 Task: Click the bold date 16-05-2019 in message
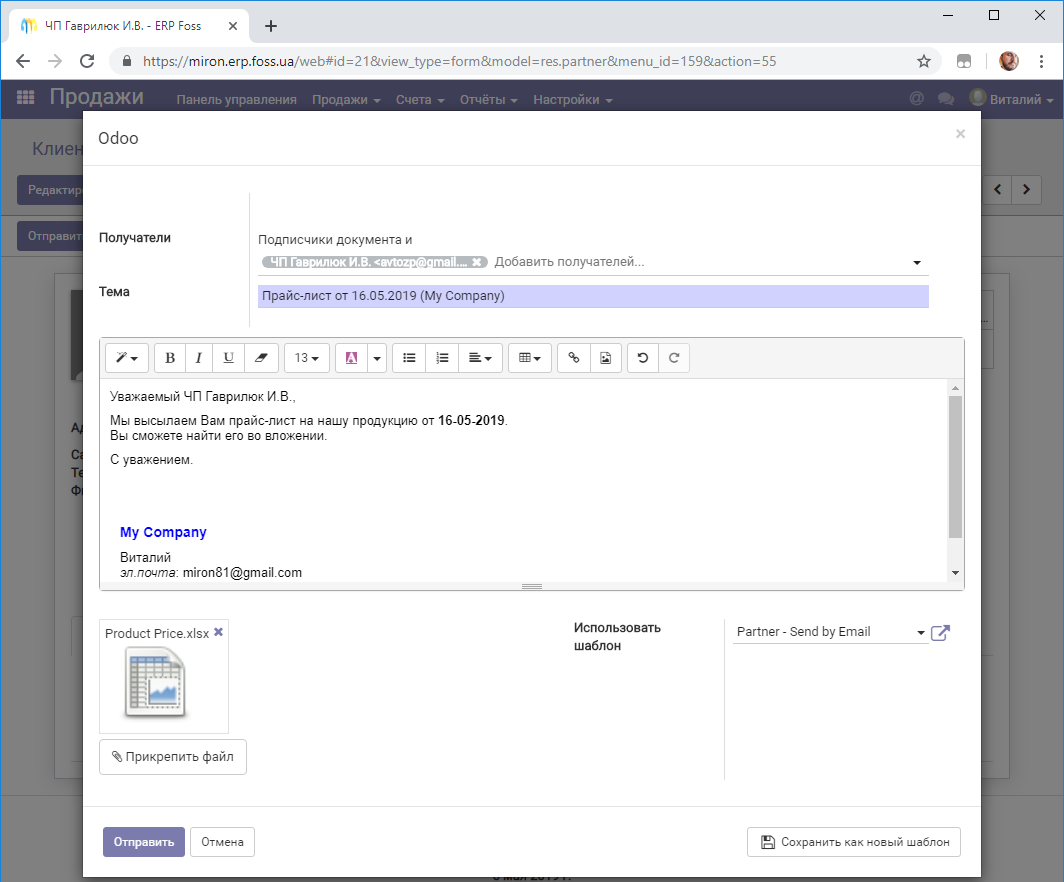471,421
